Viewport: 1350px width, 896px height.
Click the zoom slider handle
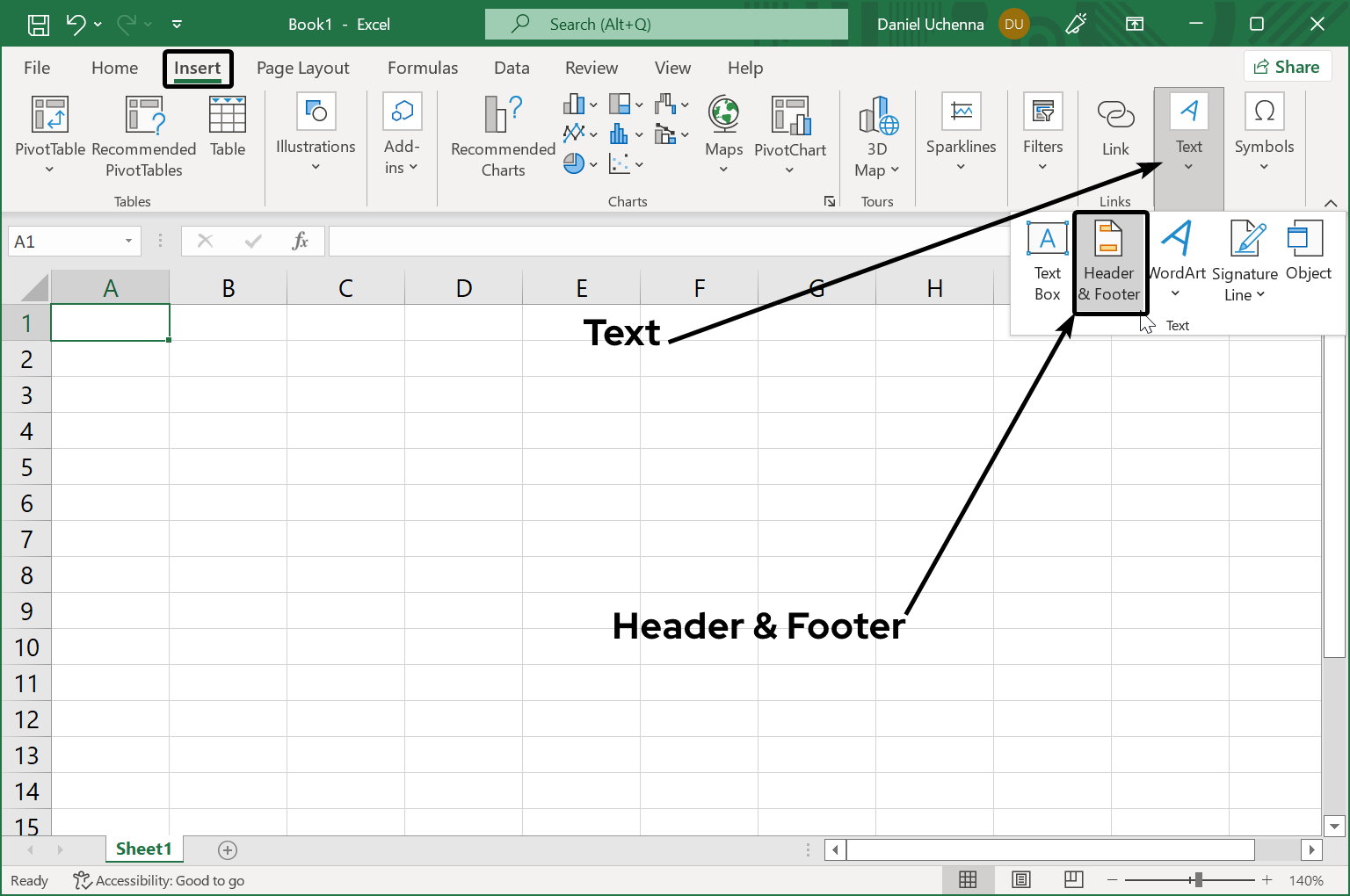pyautogui.click(x=1197, y=879)
